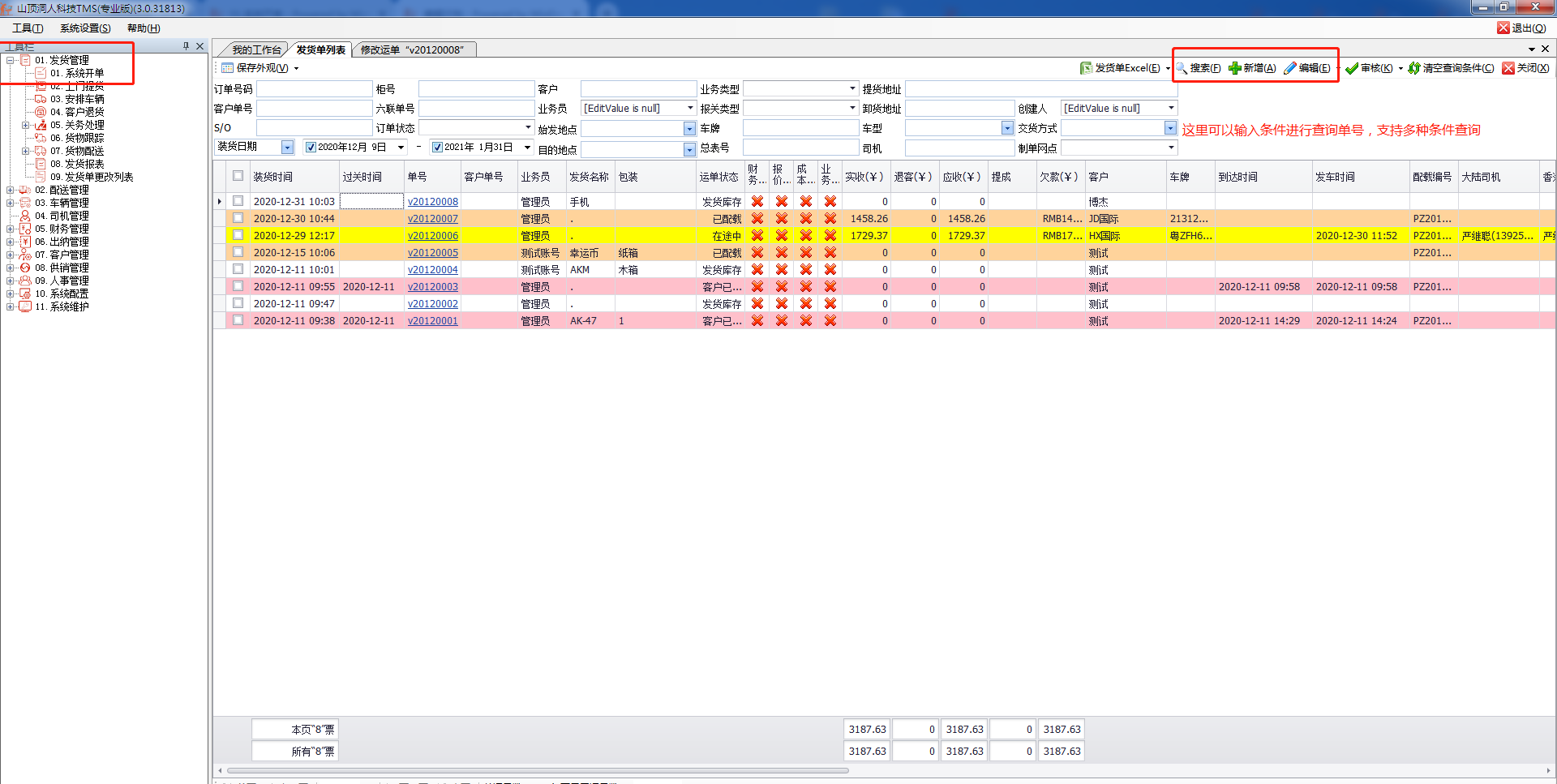The height and width of the screenshot is (784, 1557).
Task: Click the 退出 red exit icon
Action: (1503, 28)
